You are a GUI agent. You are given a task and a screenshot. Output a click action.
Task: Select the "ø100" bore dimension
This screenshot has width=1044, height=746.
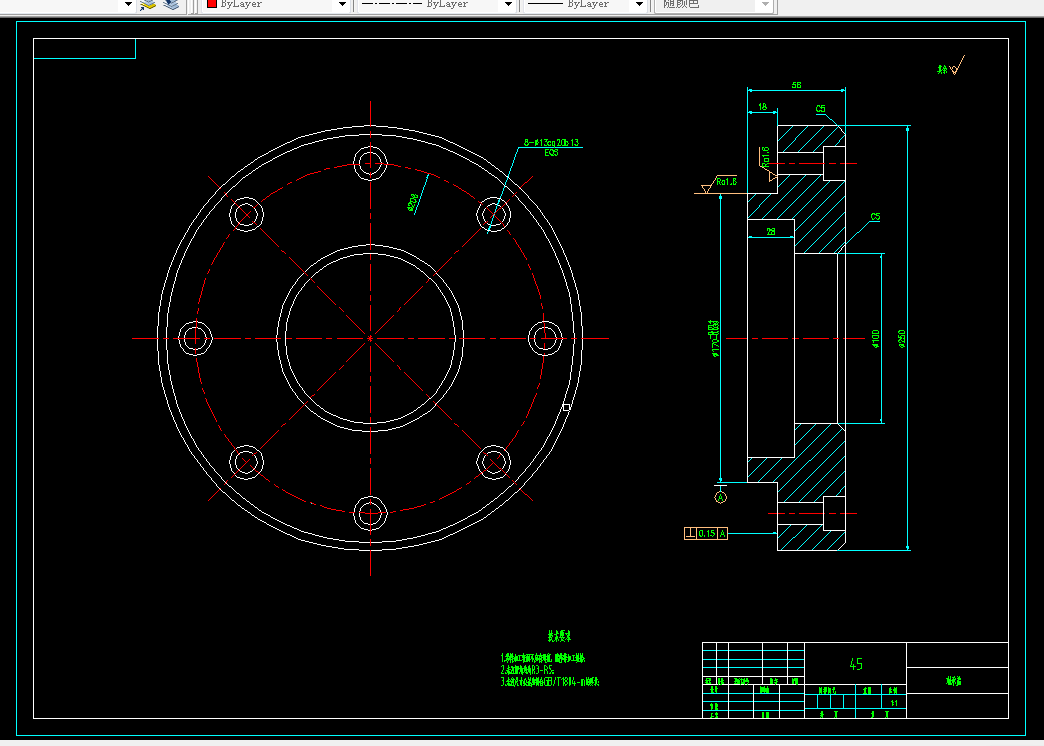point(876,338)
